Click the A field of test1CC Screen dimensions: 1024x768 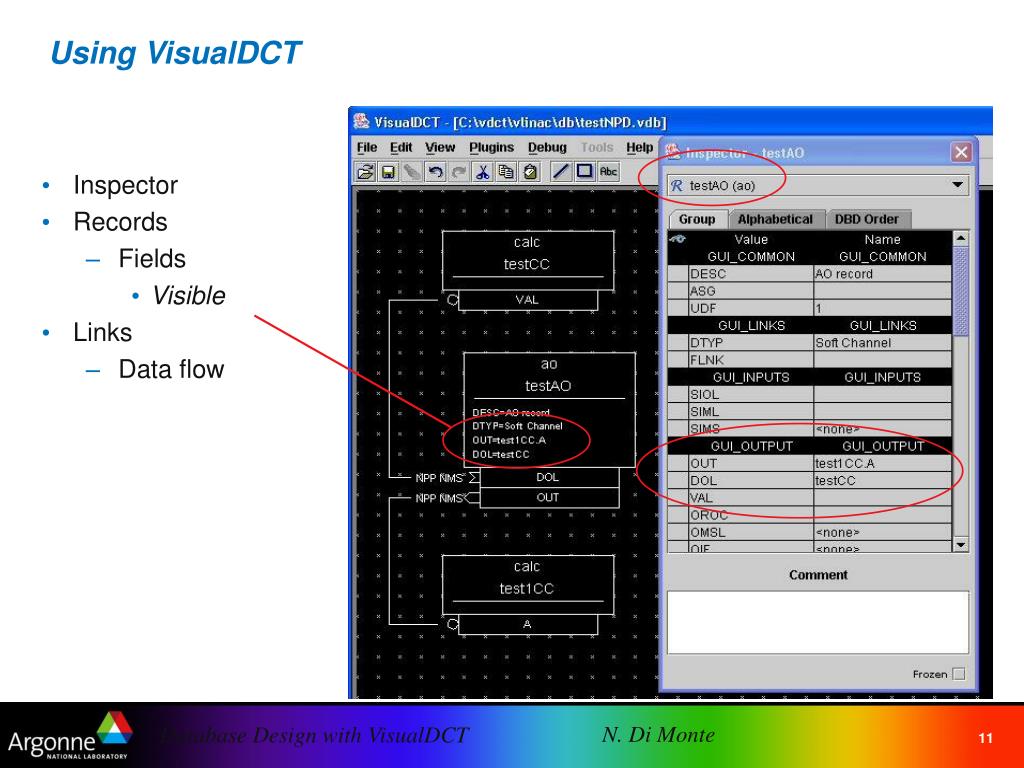(528, 624)
